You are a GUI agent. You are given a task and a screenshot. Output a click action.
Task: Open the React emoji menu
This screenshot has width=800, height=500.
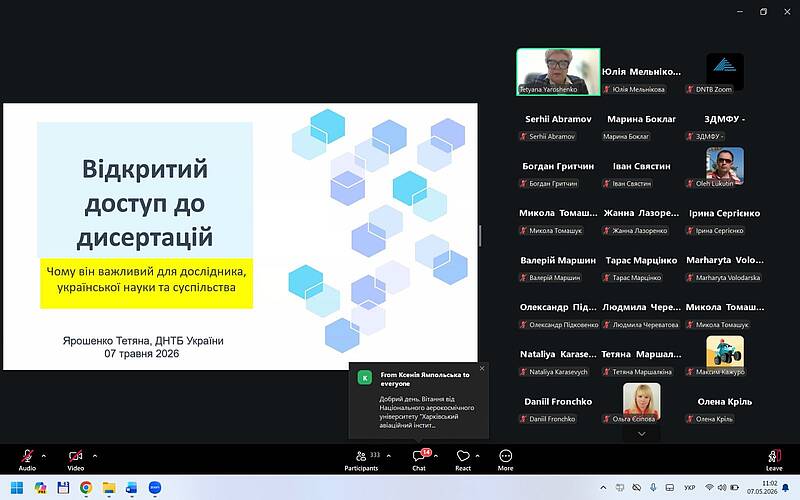click(463, 459)
